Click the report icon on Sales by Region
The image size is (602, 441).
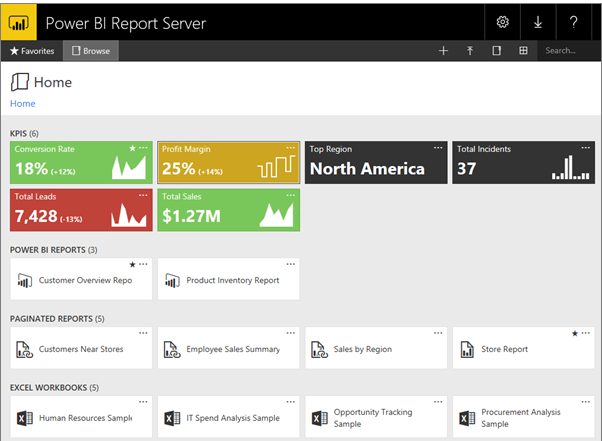(319, 350)
